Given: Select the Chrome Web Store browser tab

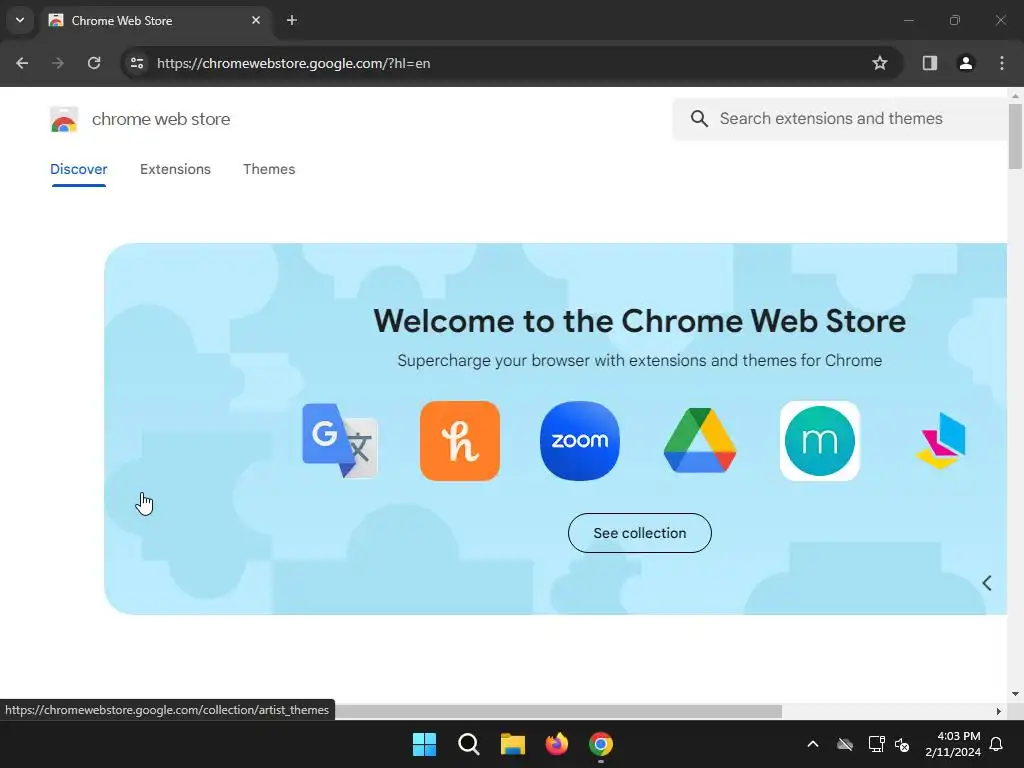Looking at the screenshot, I should pos(155,20).
